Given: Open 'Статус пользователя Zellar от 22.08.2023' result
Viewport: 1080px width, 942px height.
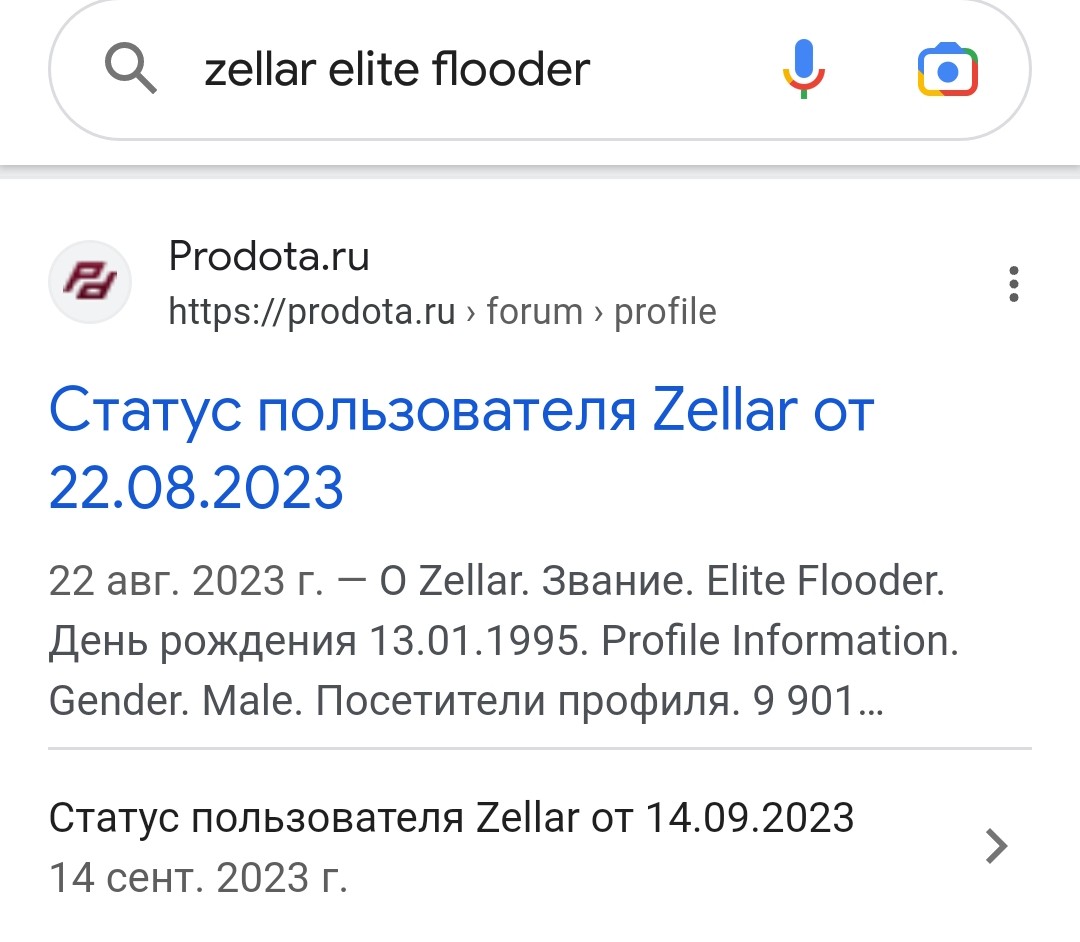Looking at the screenshot, I should [460, 412].
